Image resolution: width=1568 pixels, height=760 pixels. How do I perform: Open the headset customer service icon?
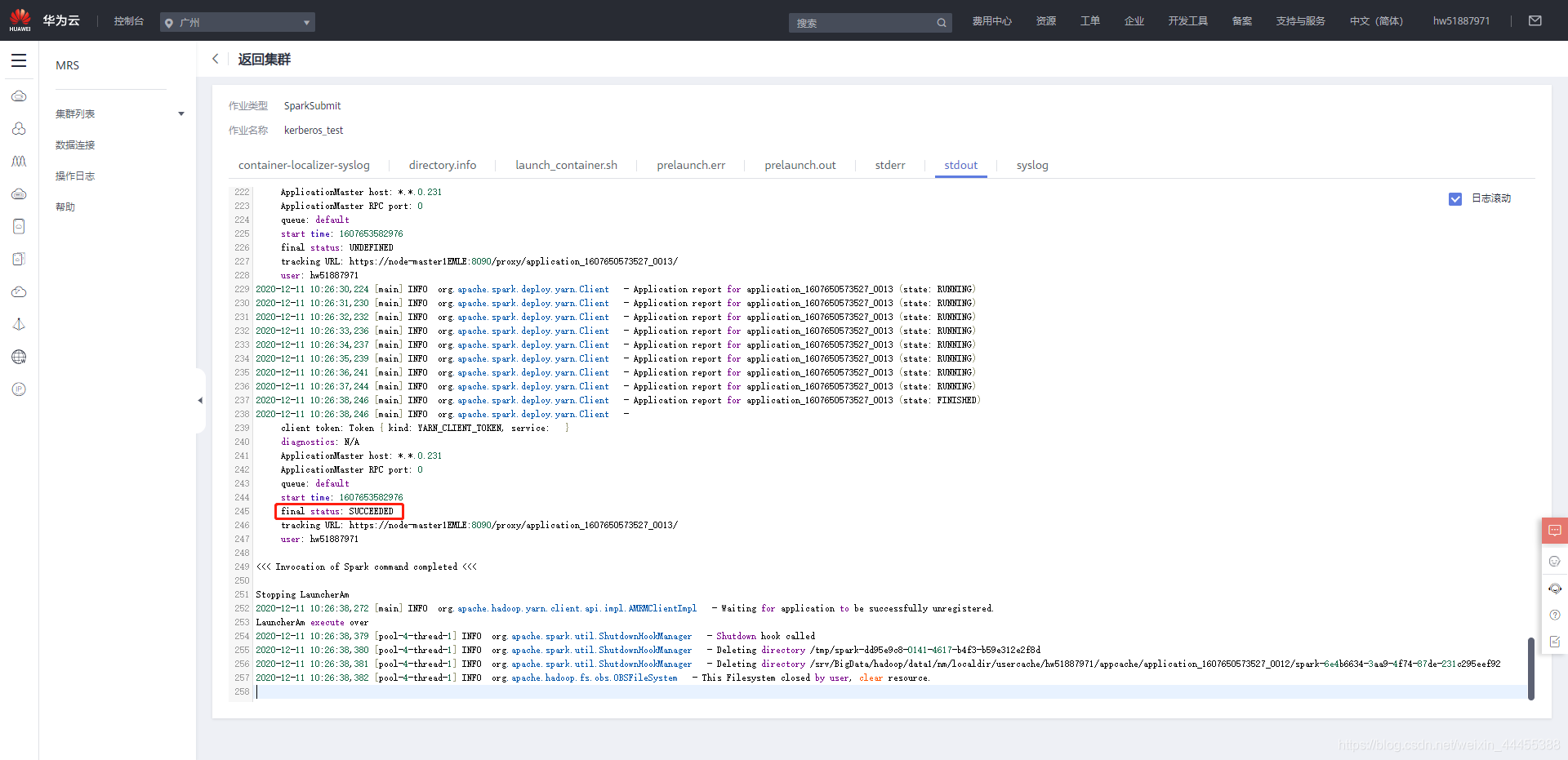1555,589
